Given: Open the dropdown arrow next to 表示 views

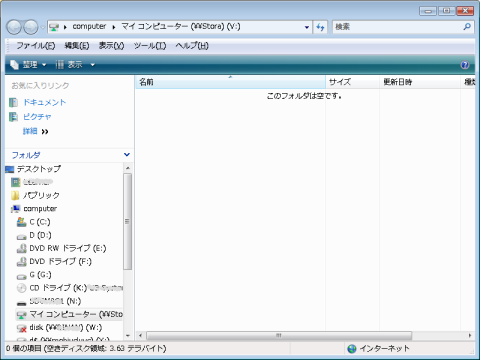Looking at the screenshot, I should pyautogui.click(x=92, y=65).
